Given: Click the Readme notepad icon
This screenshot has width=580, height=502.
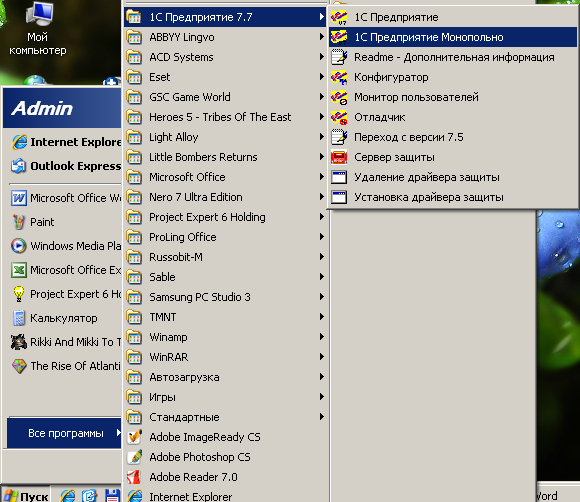Looking at the screenshot, I should coord(339,57).
